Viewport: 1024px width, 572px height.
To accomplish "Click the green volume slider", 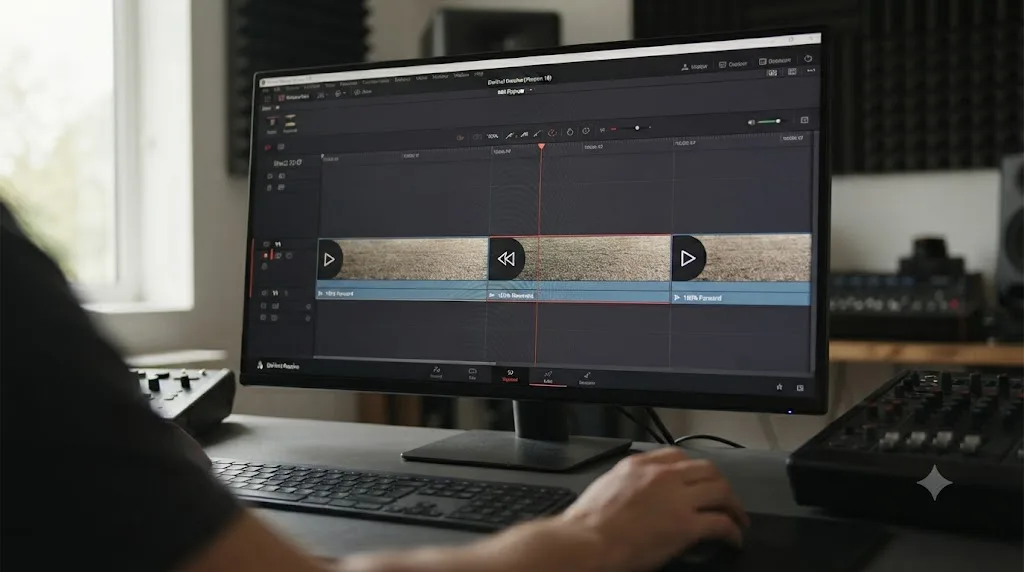I will coord(769,121).
